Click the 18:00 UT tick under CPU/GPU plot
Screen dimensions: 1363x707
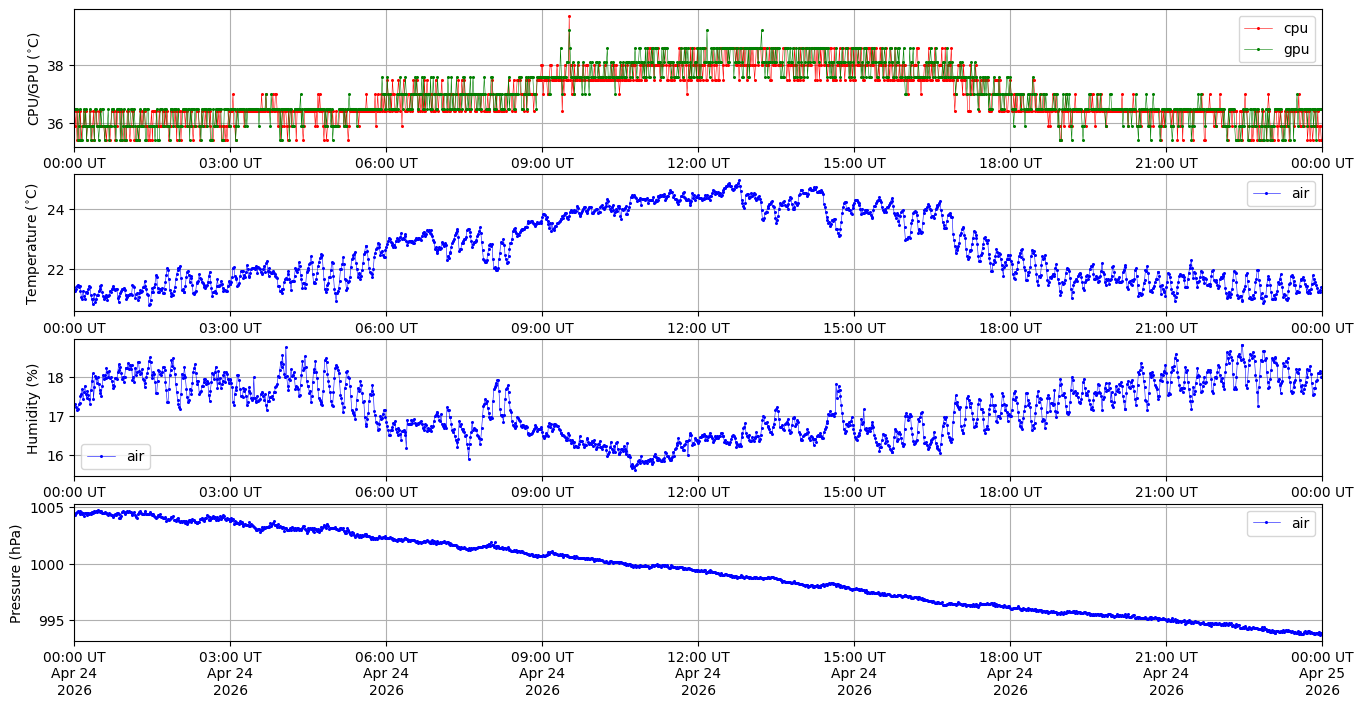(1010, 162)
